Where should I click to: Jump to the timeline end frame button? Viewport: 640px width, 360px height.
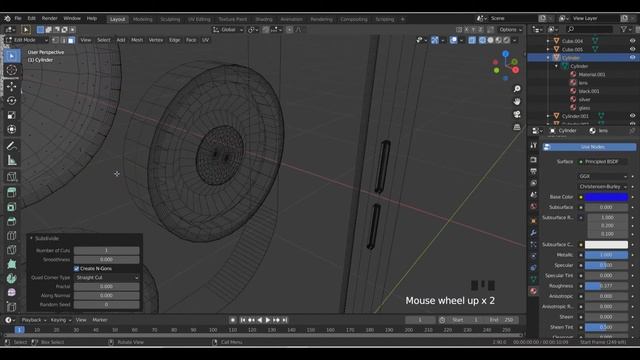(285, 320)
